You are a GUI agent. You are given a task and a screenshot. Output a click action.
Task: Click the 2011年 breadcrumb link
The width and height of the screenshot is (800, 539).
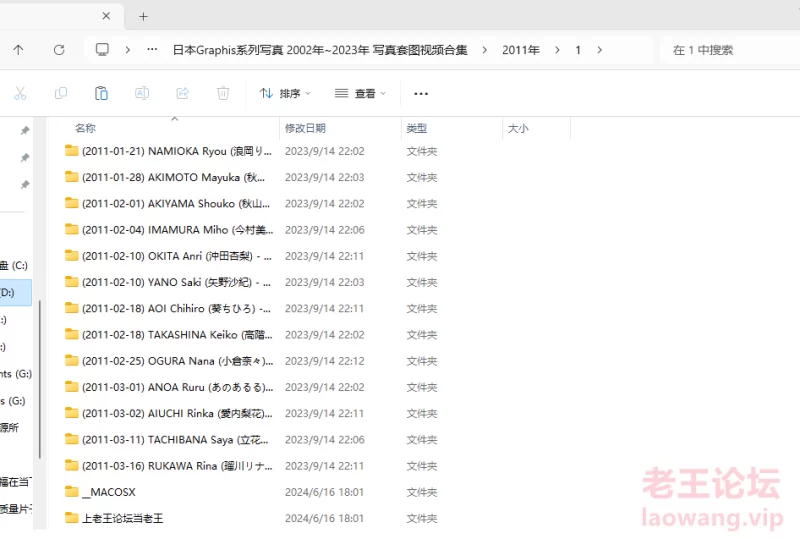click(520, 49)
